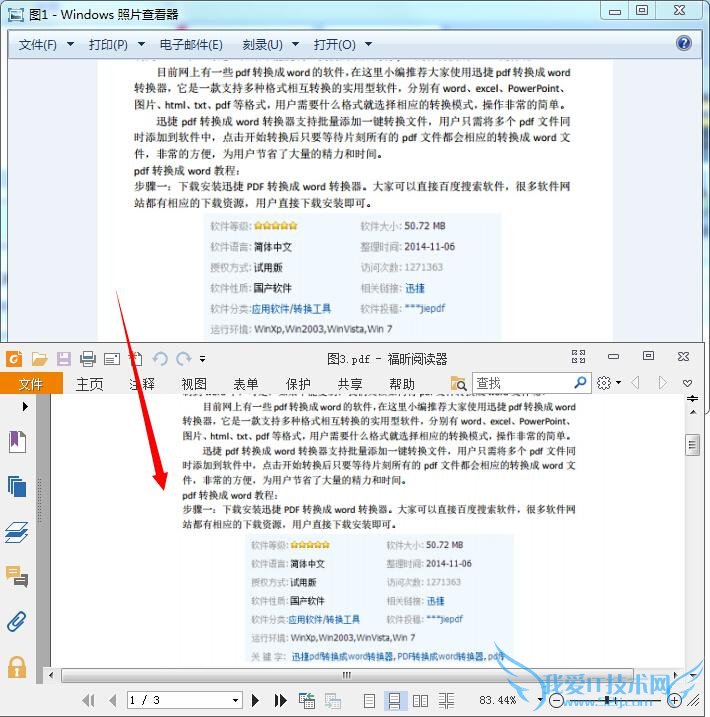Click the next view icon in status bar

[x=332, y=700]
